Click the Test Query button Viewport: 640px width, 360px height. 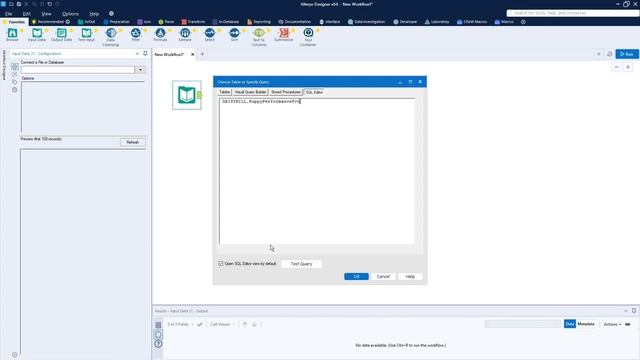click(x=301, y=264)
